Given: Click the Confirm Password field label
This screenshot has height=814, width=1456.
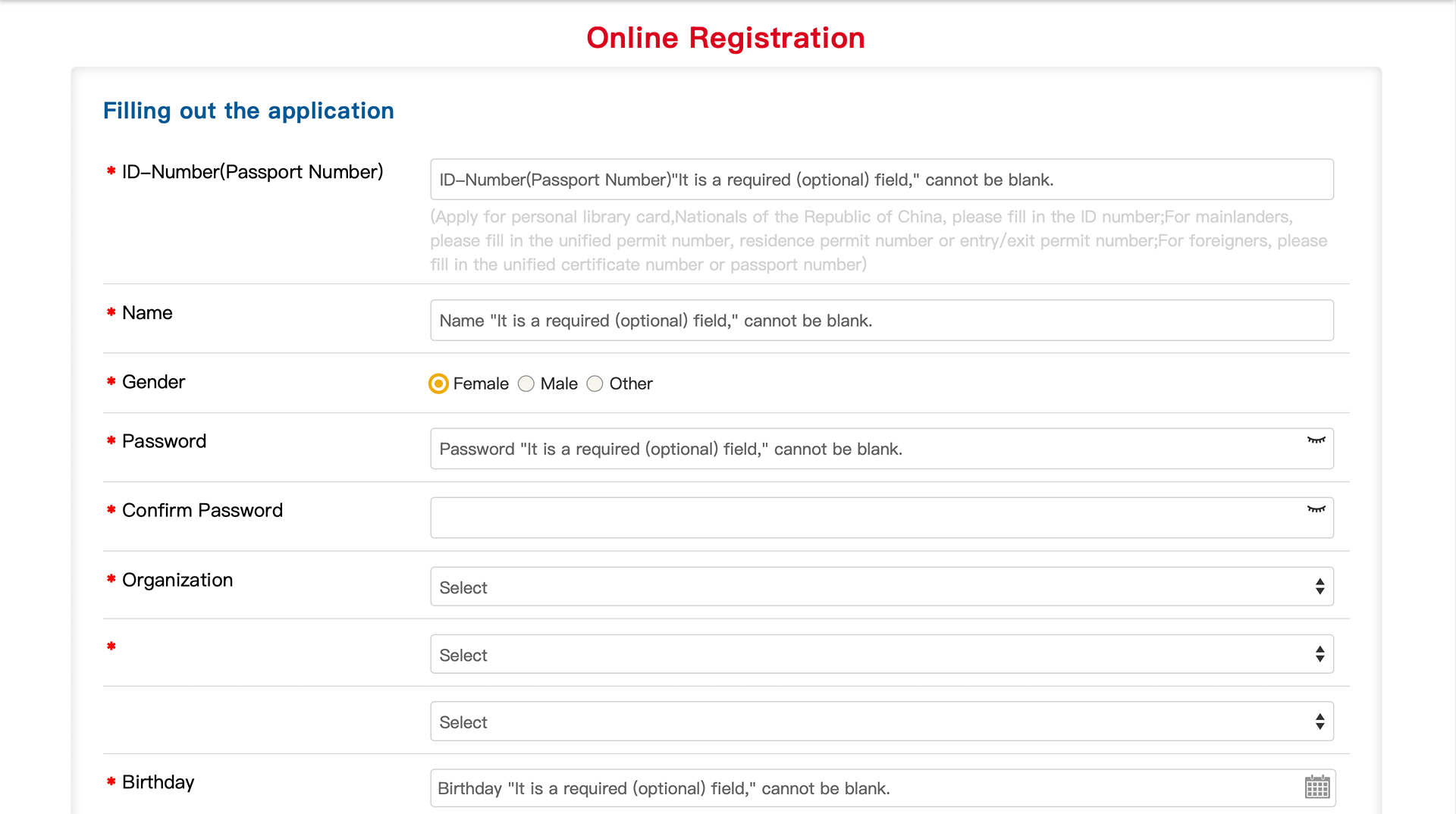Looking at the screenshot, I should click(202, 510).
